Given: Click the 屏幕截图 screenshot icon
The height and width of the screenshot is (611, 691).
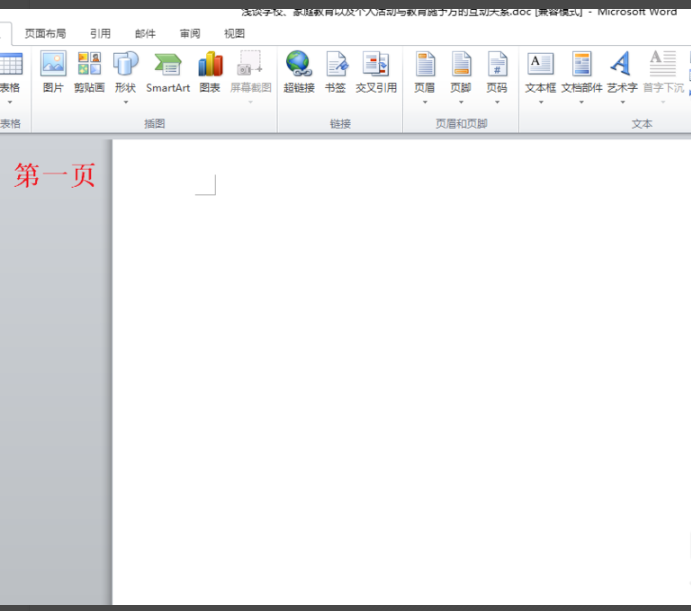Looking at the screenshot, I should [x=250, y=63].
